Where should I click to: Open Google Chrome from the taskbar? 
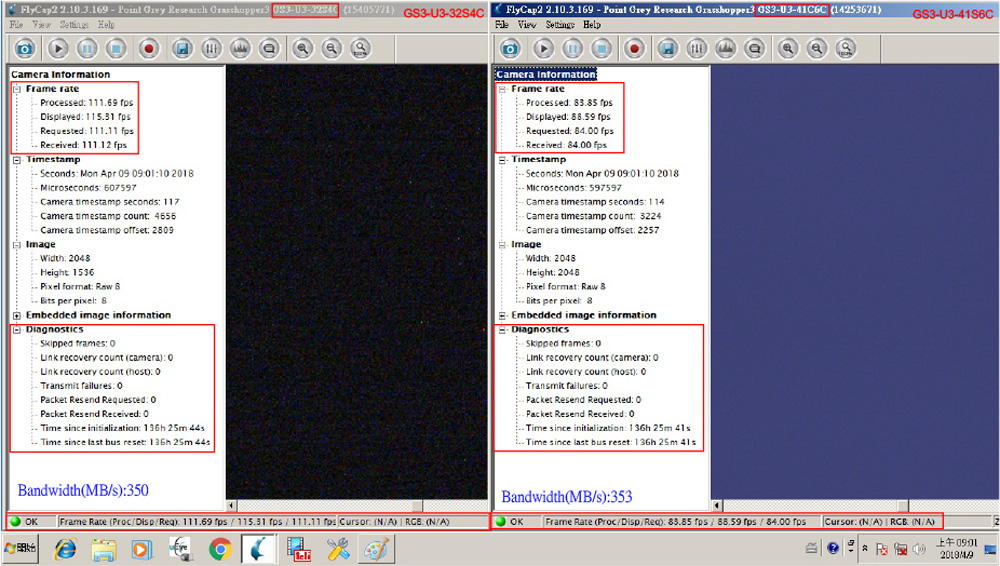coord(221,548)
